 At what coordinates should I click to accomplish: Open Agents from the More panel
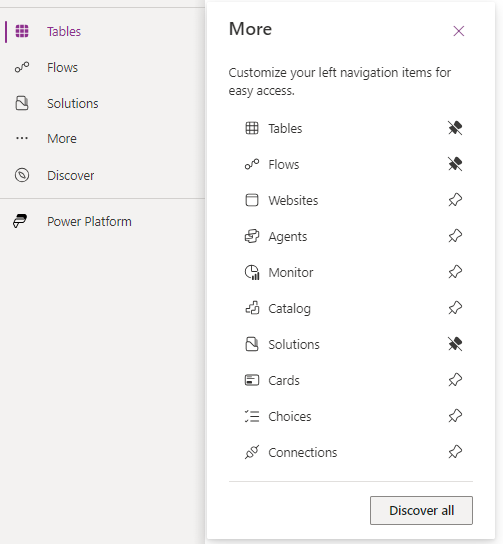(x=288, y=237)
